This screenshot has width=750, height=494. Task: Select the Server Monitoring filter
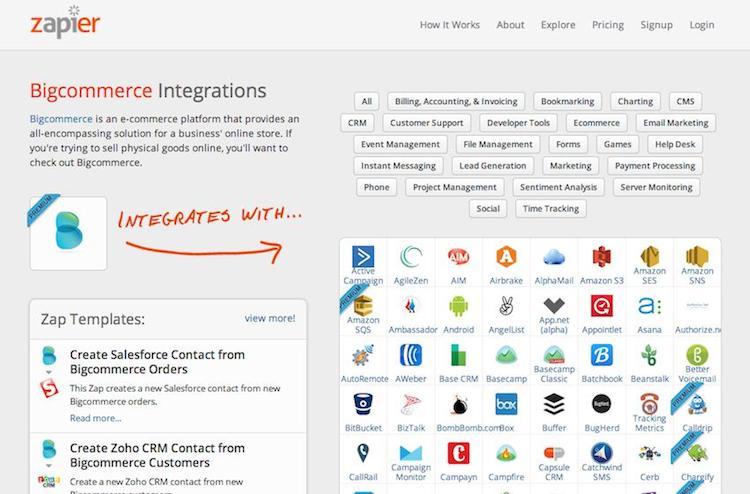point(656,187)
